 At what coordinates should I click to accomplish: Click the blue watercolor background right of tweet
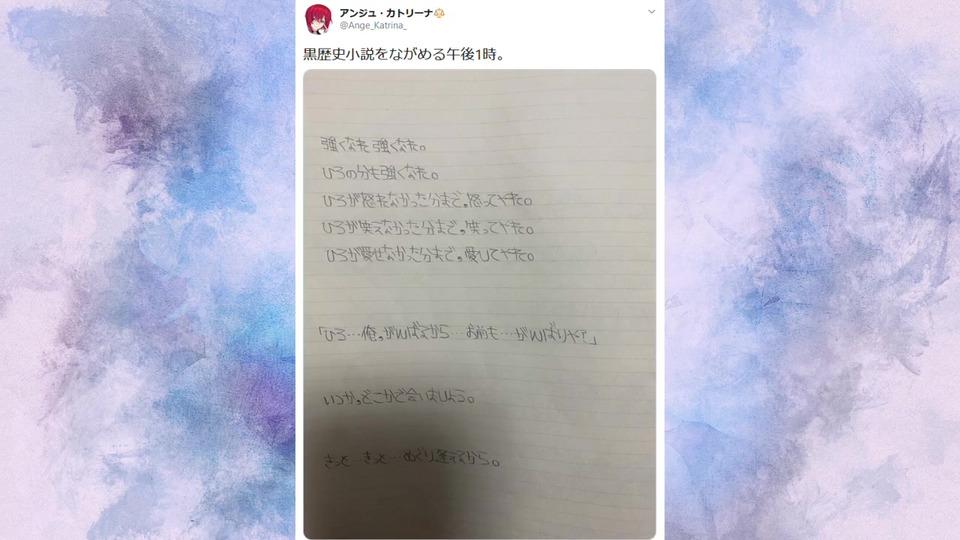point(812,270)
